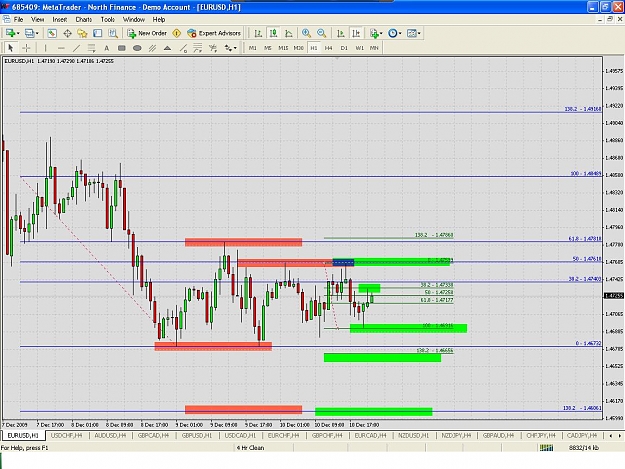Toggle chart Auto Scroll icon
The width and height of the screenshot is (625, 469).
click(x=340, y=33)
